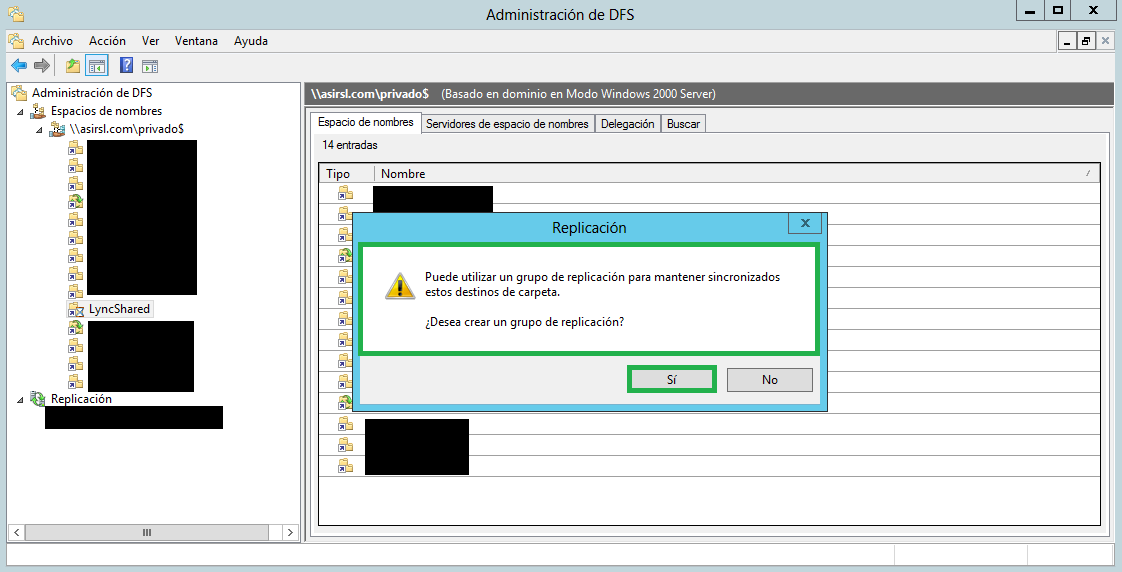Image resolution: width=1122 pixels, height=572 pixels.
Task: Select Replicación tree item
Action: (81, 399)
